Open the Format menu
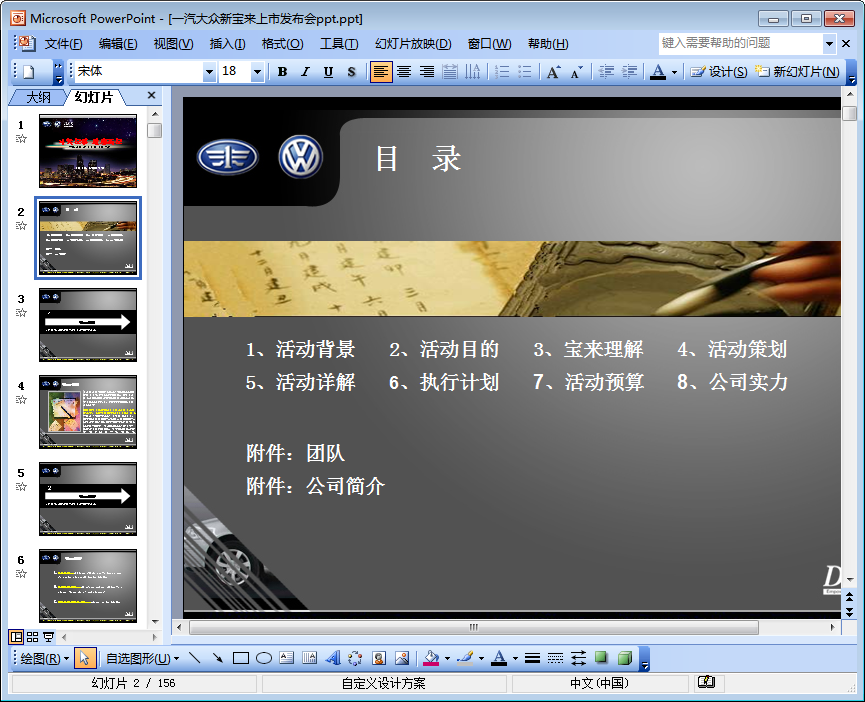 282,44
